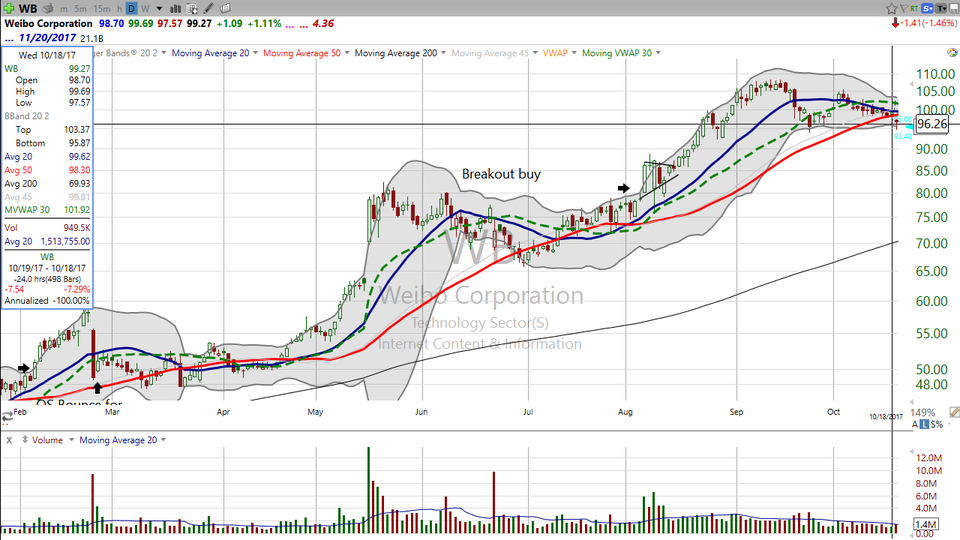Click the add indicator icon
The height and width of the screenshot is (540, 960).
192,9
